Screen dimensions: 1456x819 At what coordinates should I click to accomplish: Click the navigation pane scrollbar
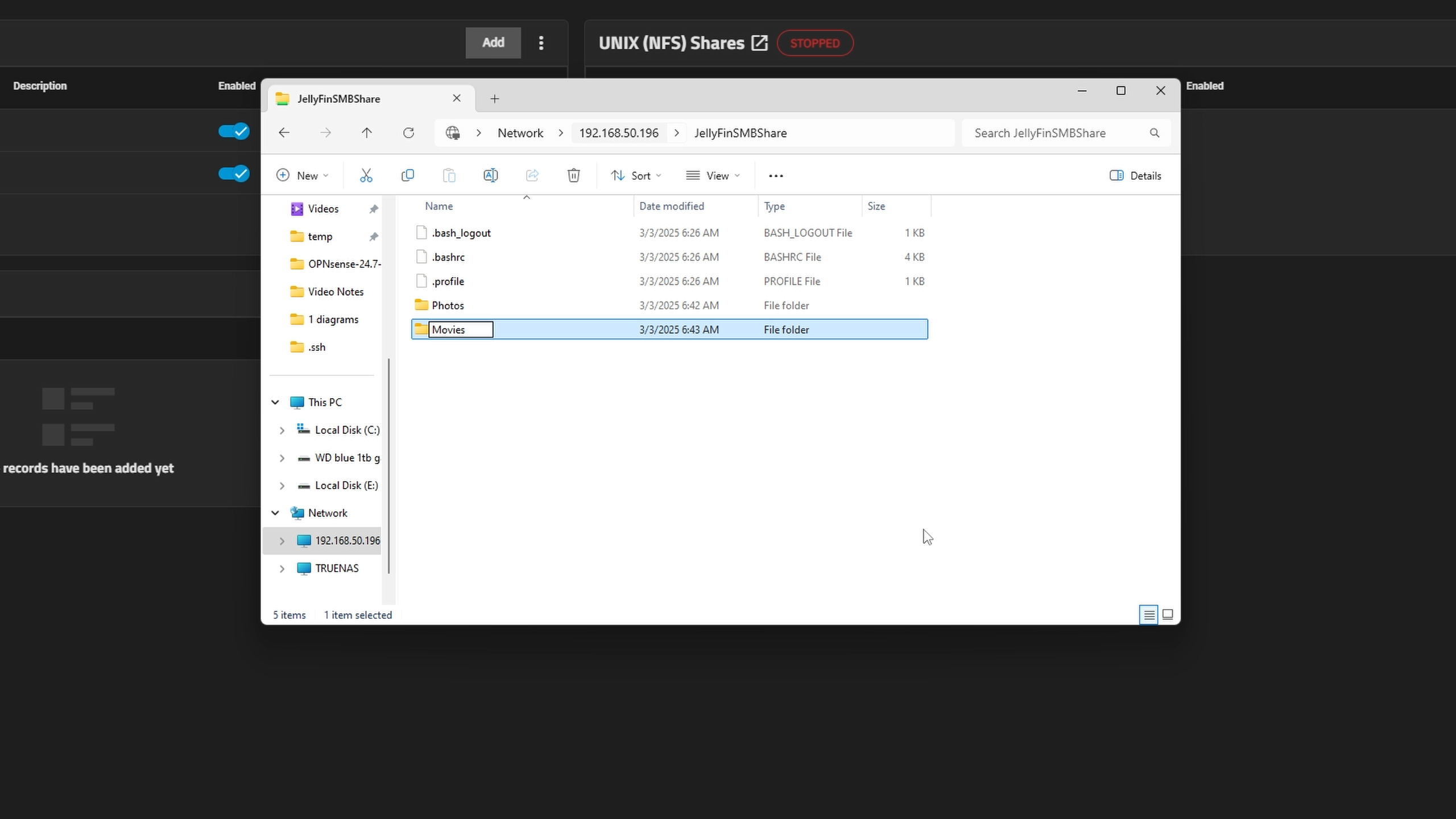click(x=388, y=466)
